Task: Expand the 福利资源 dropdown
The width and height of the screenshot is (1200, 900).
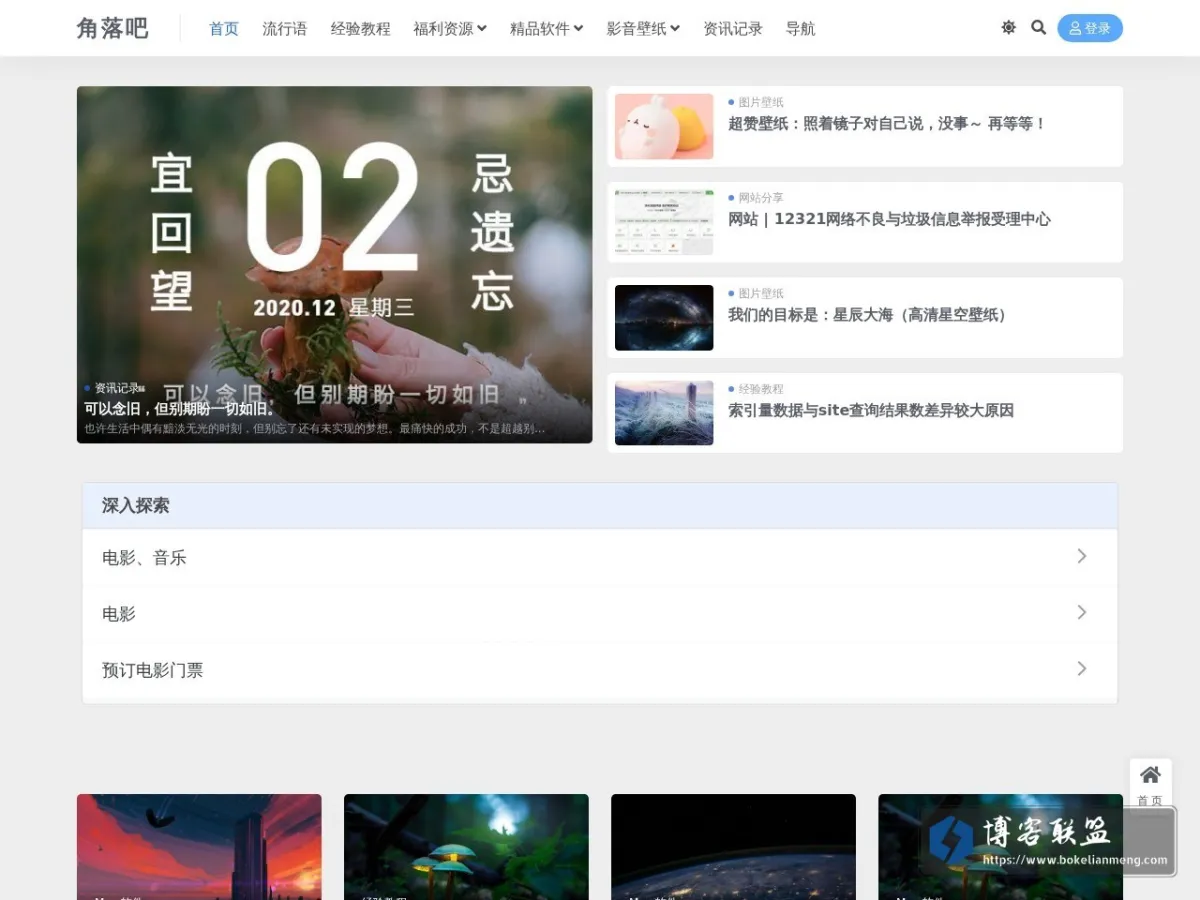Action: (450, 29)
